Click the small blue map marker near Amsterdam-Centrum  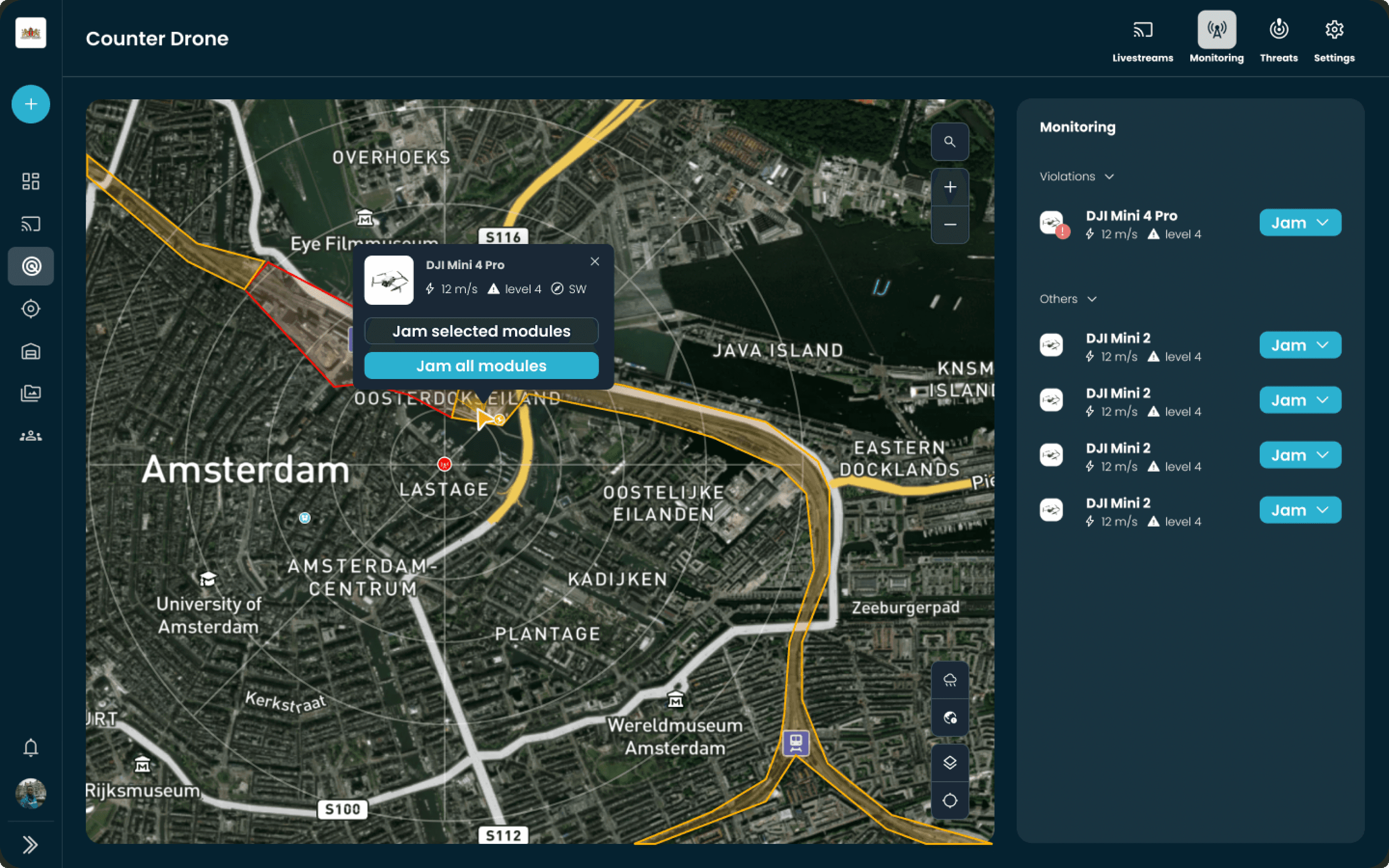pyautogui.click(x=305, y=518)
